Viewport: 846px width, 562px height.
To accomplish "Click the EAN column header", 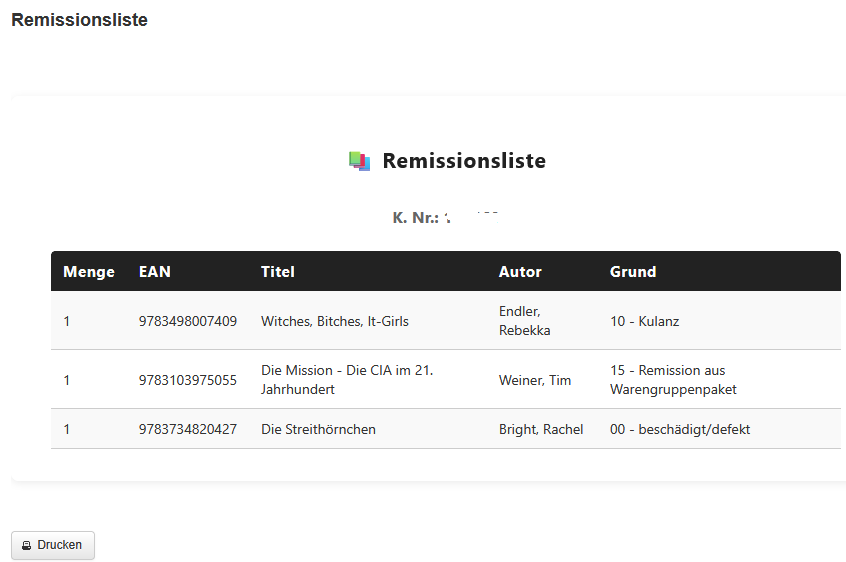I will pyautogui.click(x=155, y=272).
